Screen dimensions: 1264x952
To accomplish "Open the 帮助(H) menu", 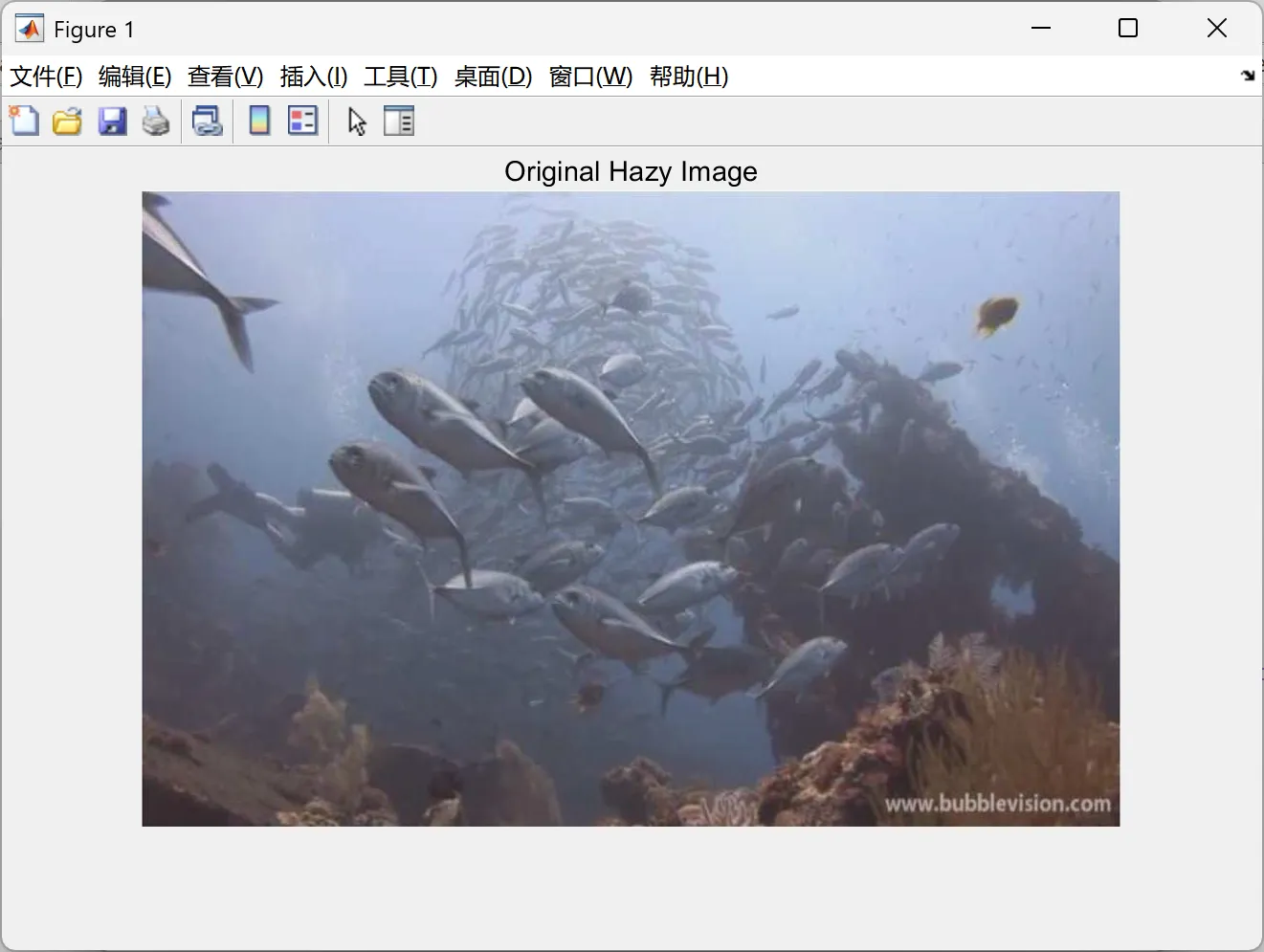I will (689, 77).
